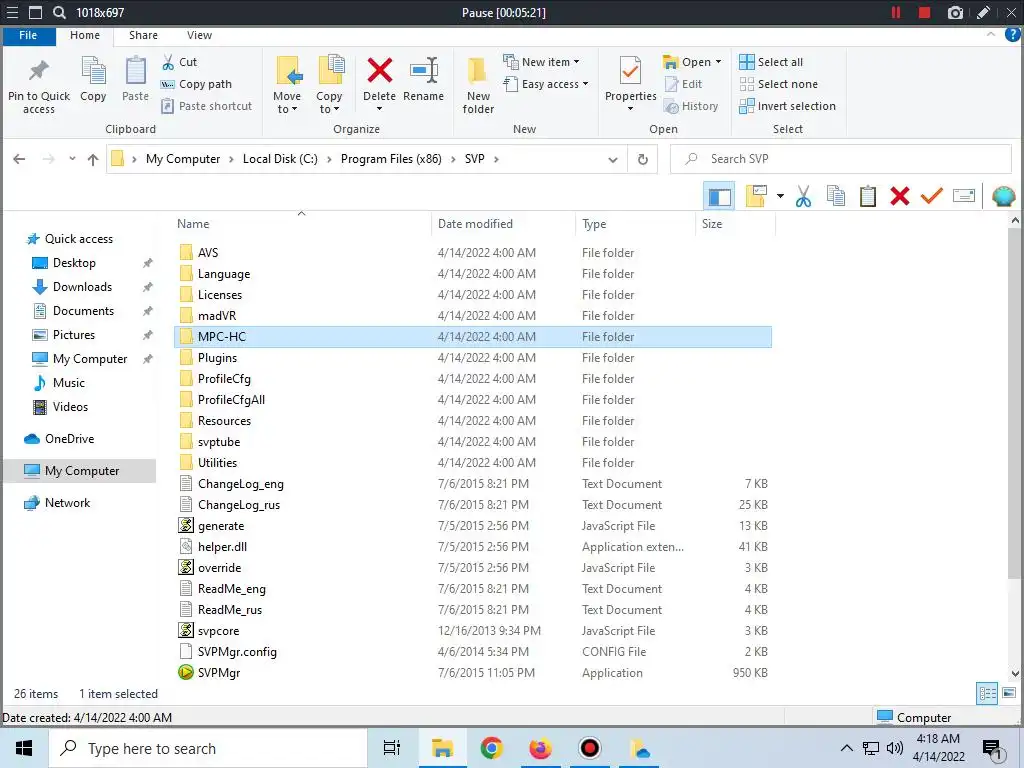Select OneDrive in the navigation pane
This screenshot has width=1024, height=768.
pyautogui.click(x=69, y=439)
